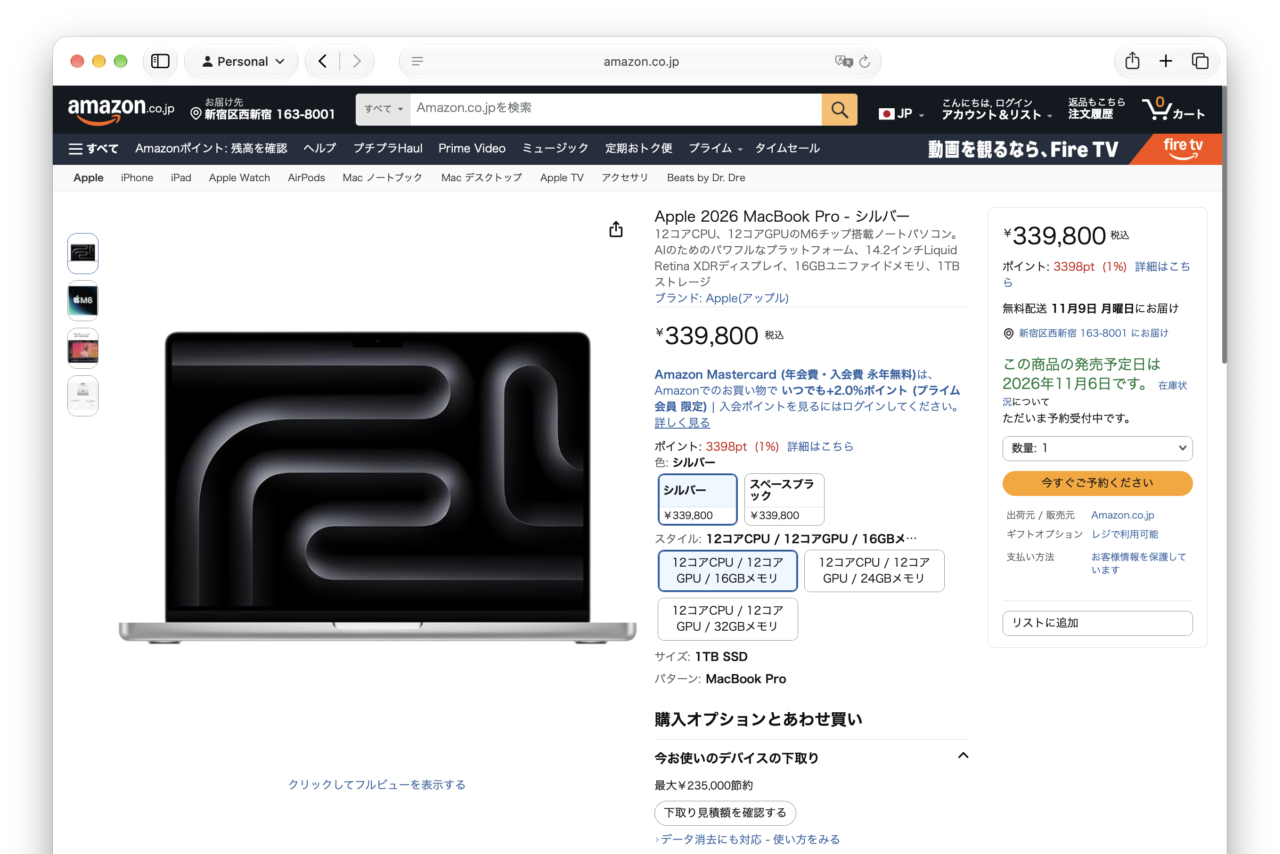Show the tab overview icon

click(x=1200, y=61)
